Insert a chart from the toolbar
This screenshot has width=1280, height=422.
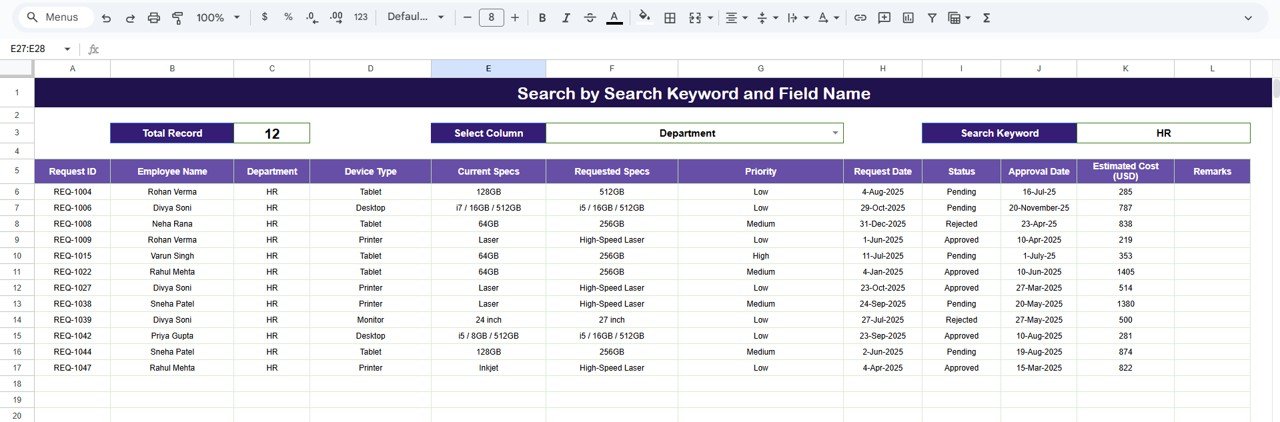pyautogui.click(x=908, y=18)
